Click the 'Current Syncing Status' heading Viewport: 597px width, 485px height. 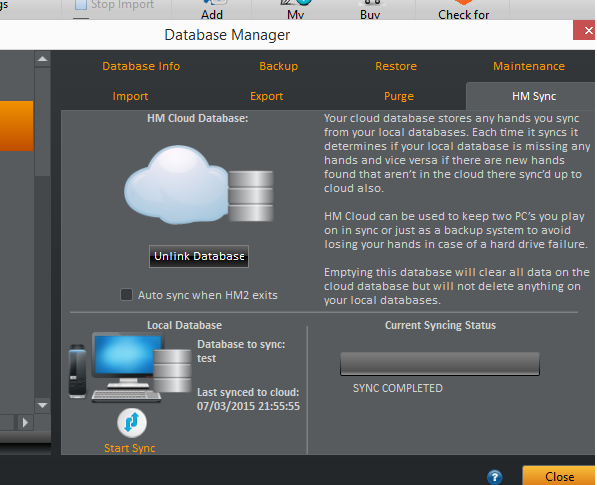point(440,325)
